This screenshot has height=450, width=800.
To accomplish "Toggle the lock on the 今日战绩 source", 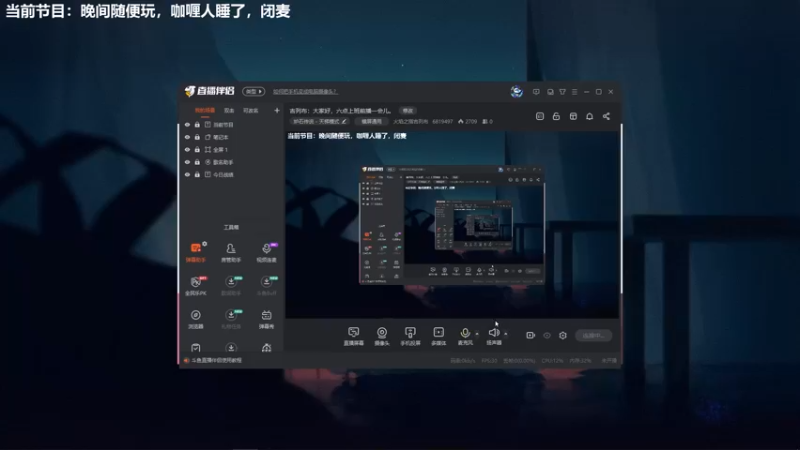I will [x=197, y=174].
